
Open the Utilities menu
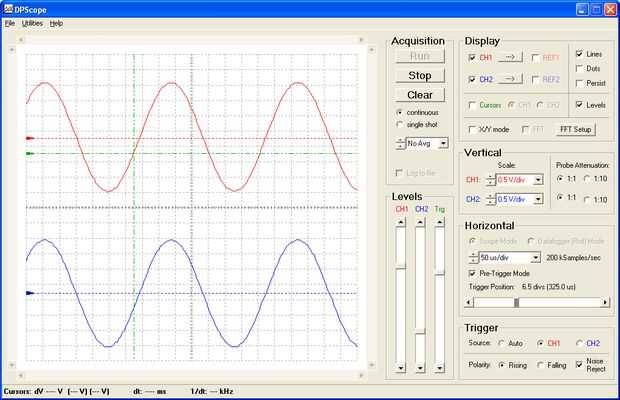32,23
